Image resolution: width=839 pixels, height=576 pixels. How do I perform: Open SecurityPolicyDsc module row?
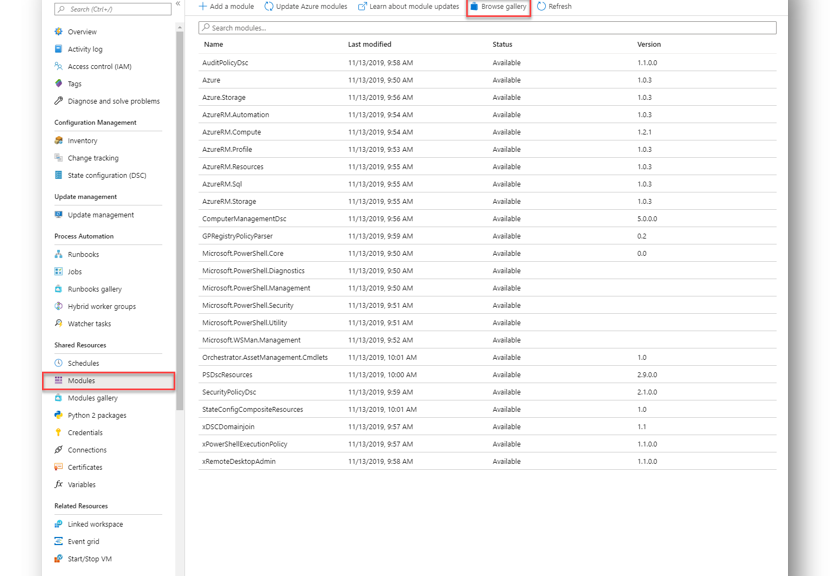(487, 392)
